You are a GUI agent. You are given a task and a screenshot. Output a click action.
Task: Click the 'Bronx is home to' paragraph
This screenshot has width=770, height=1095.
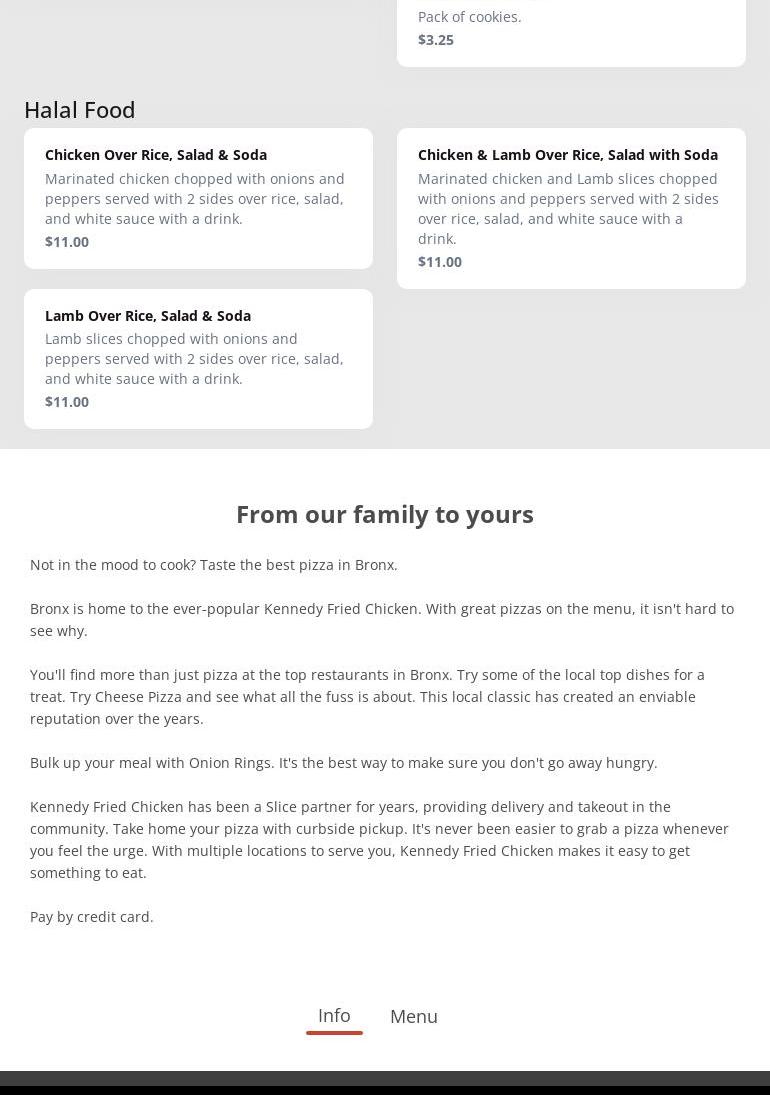point(381,619)
